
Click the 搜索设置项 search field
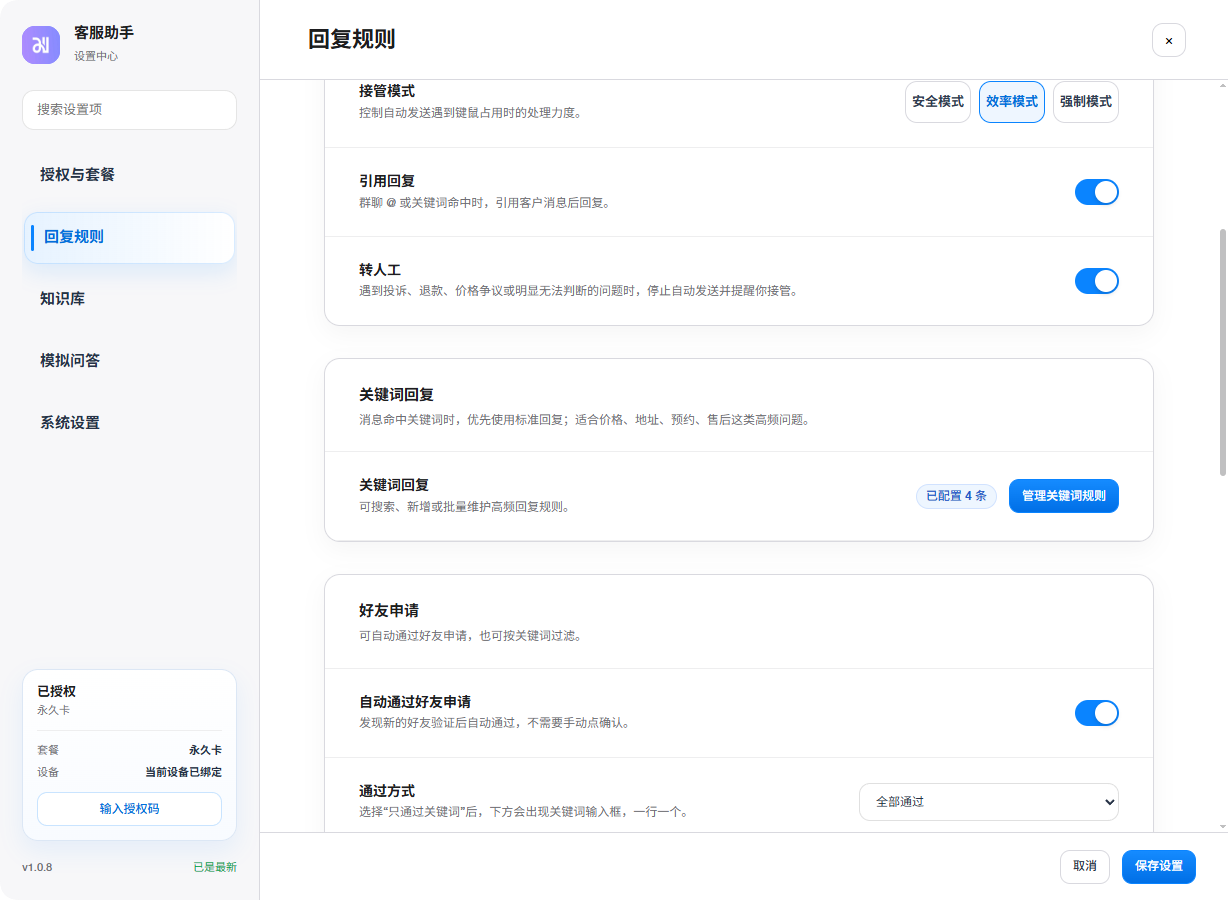pyautogui.click(x=129, y=110)
